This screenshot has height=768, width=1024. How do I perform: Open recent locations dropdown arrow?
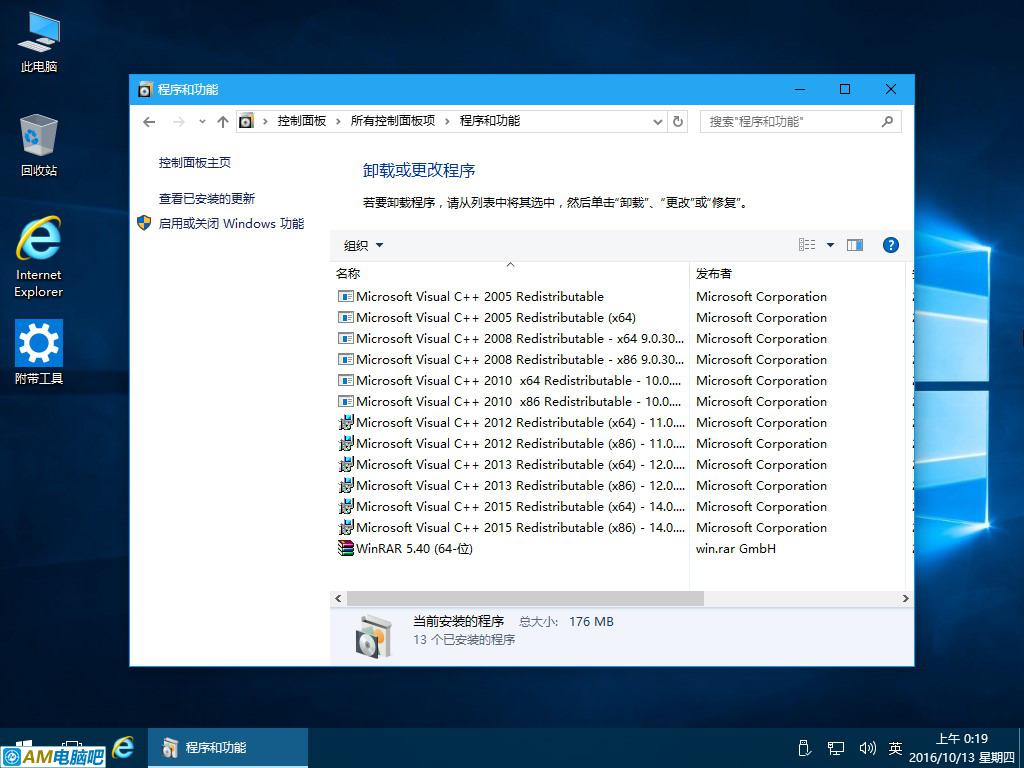202,121
